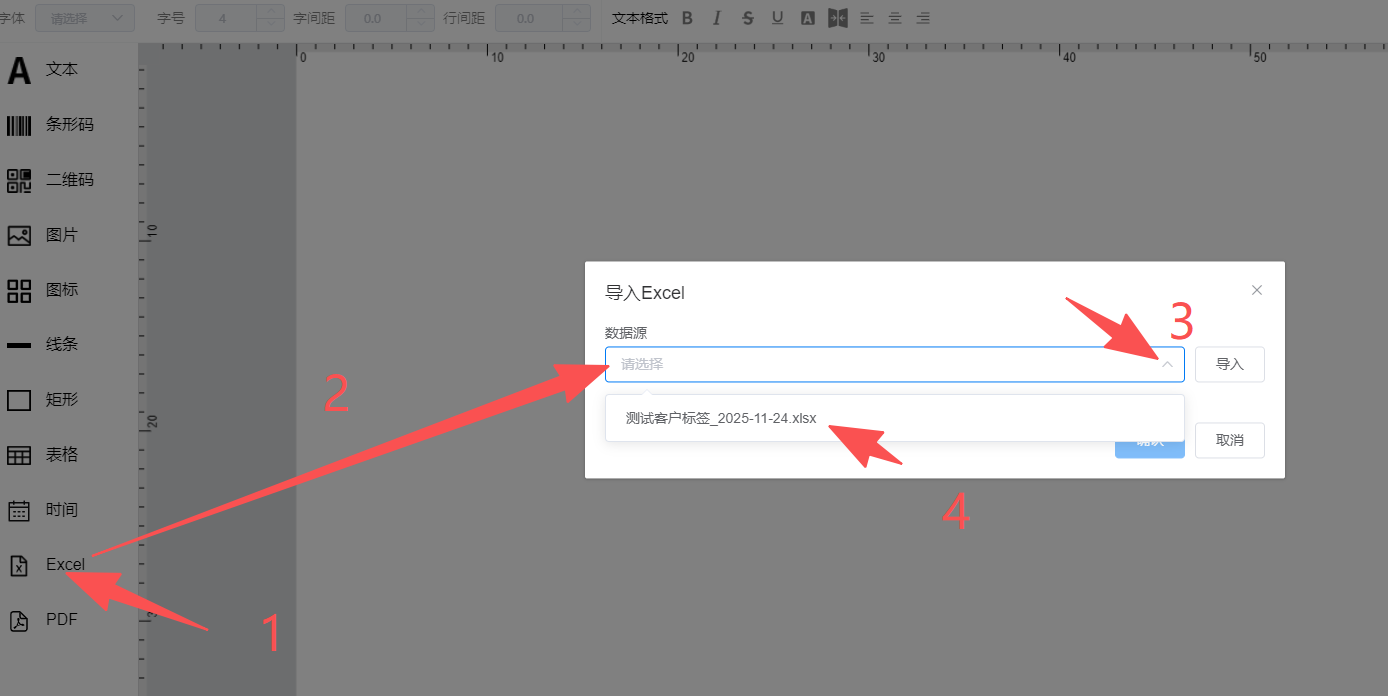
Task: Collapse the 数据源 dropdown arrow
Action: coord(1166,365)
